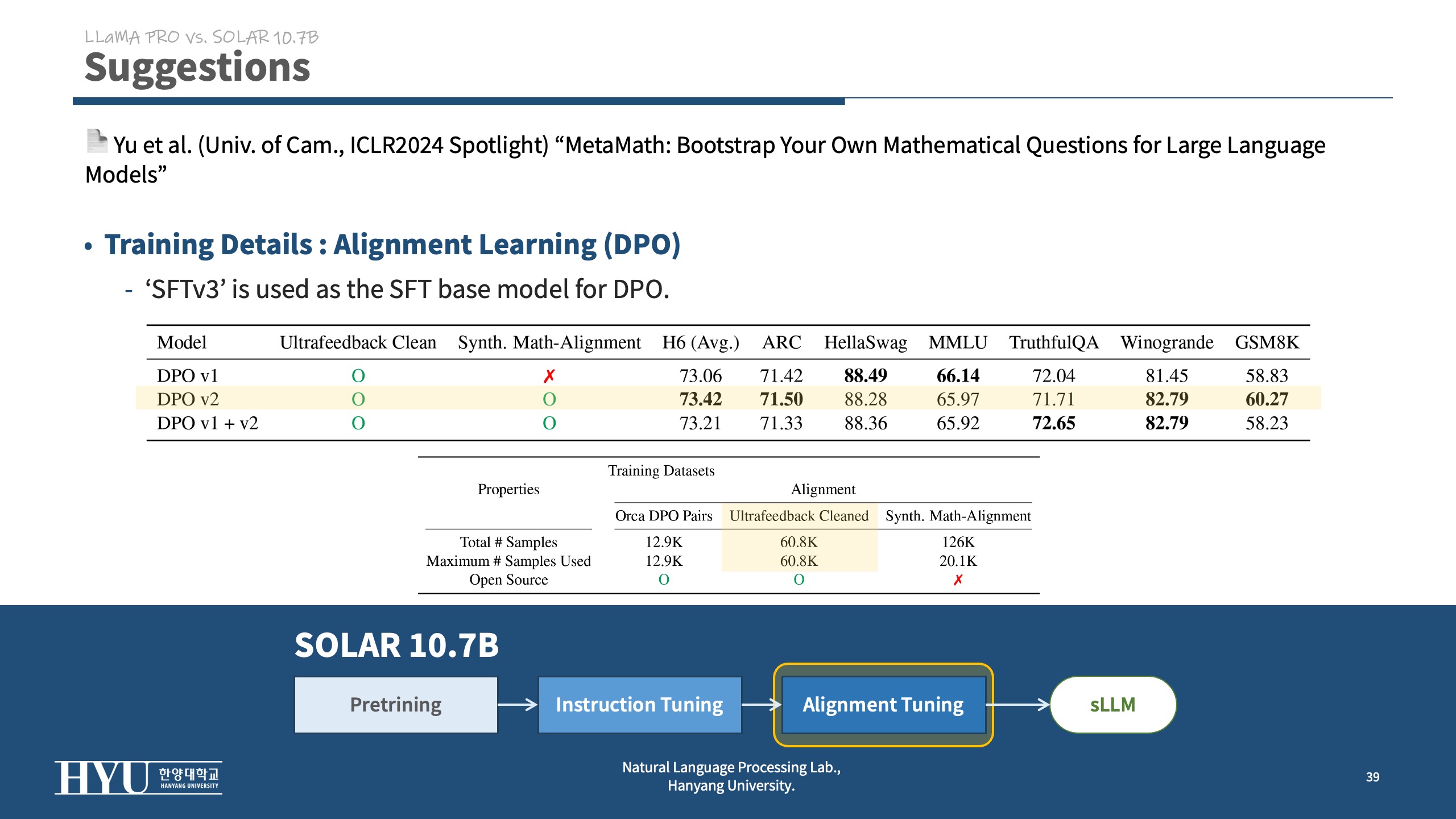Screen dimensions: 1456x819
Task: Click the document icon before Yu et al.
Action: 97,141
